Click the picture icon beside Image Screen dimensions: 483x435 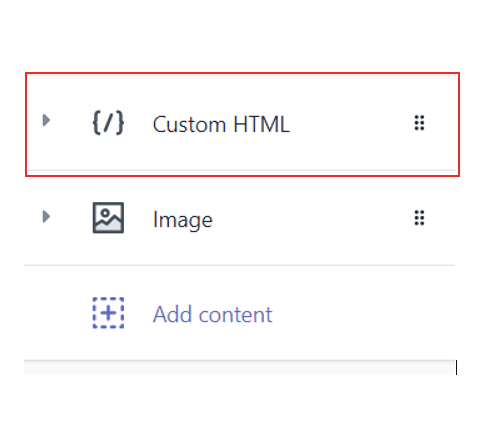(108, 218)
